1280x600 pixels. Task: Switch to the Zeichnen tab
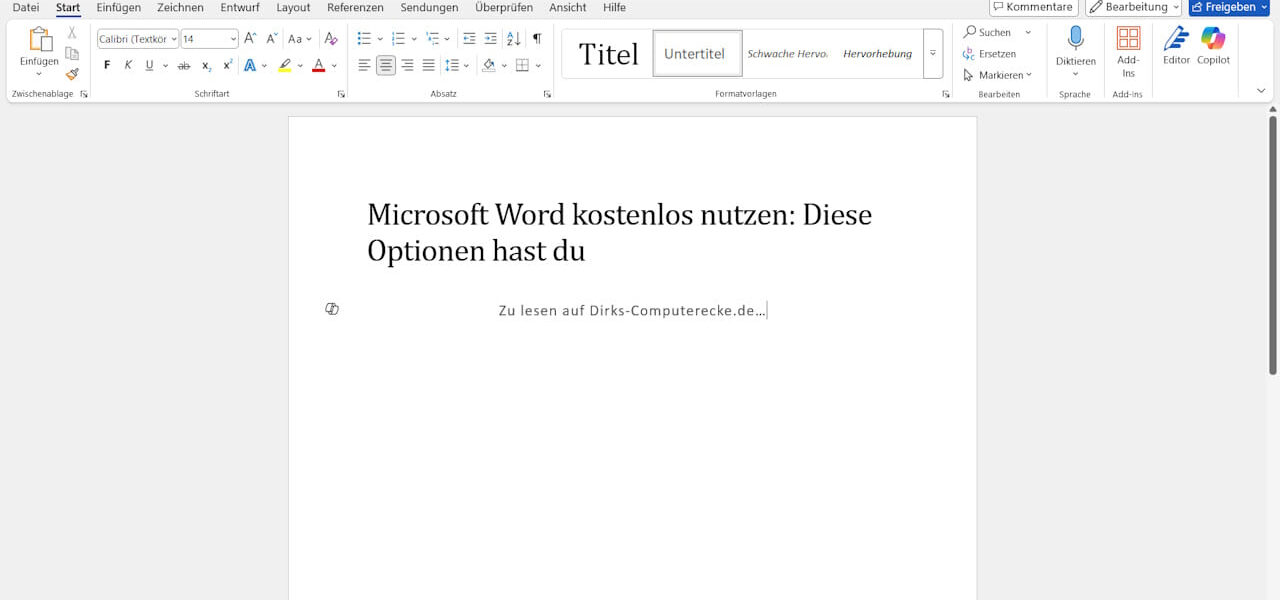(180, 7)
